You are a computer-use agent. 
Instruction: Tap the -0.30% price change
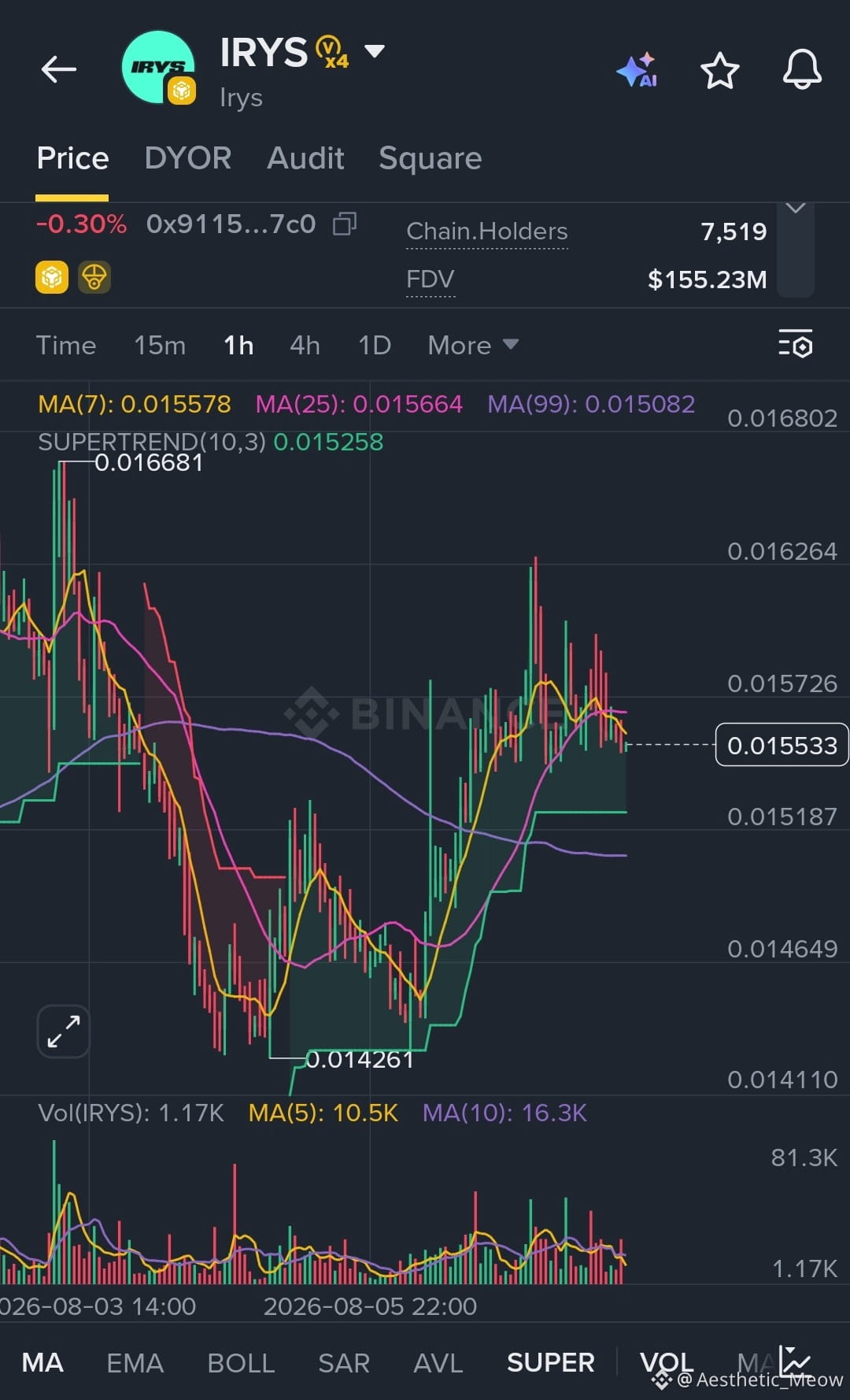point(81,224)
